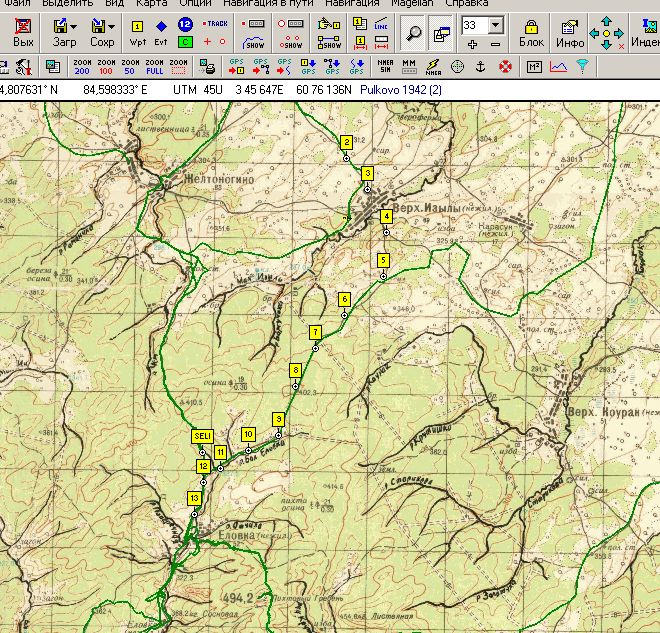Open the Справка help menu
Screen dimensions: 660x633
466,3
